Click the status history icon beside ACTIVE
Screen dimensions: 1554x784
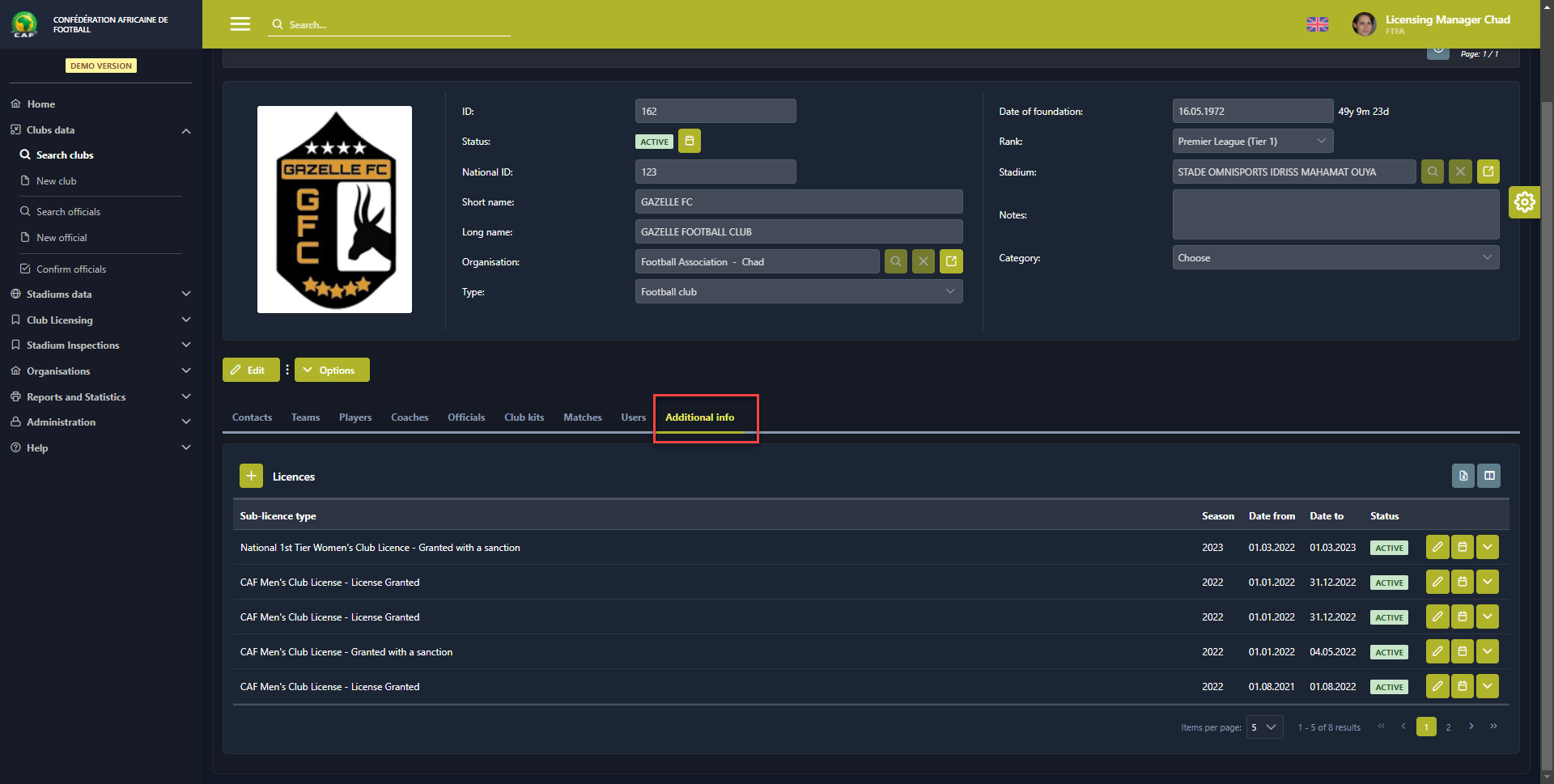(689, 142)
